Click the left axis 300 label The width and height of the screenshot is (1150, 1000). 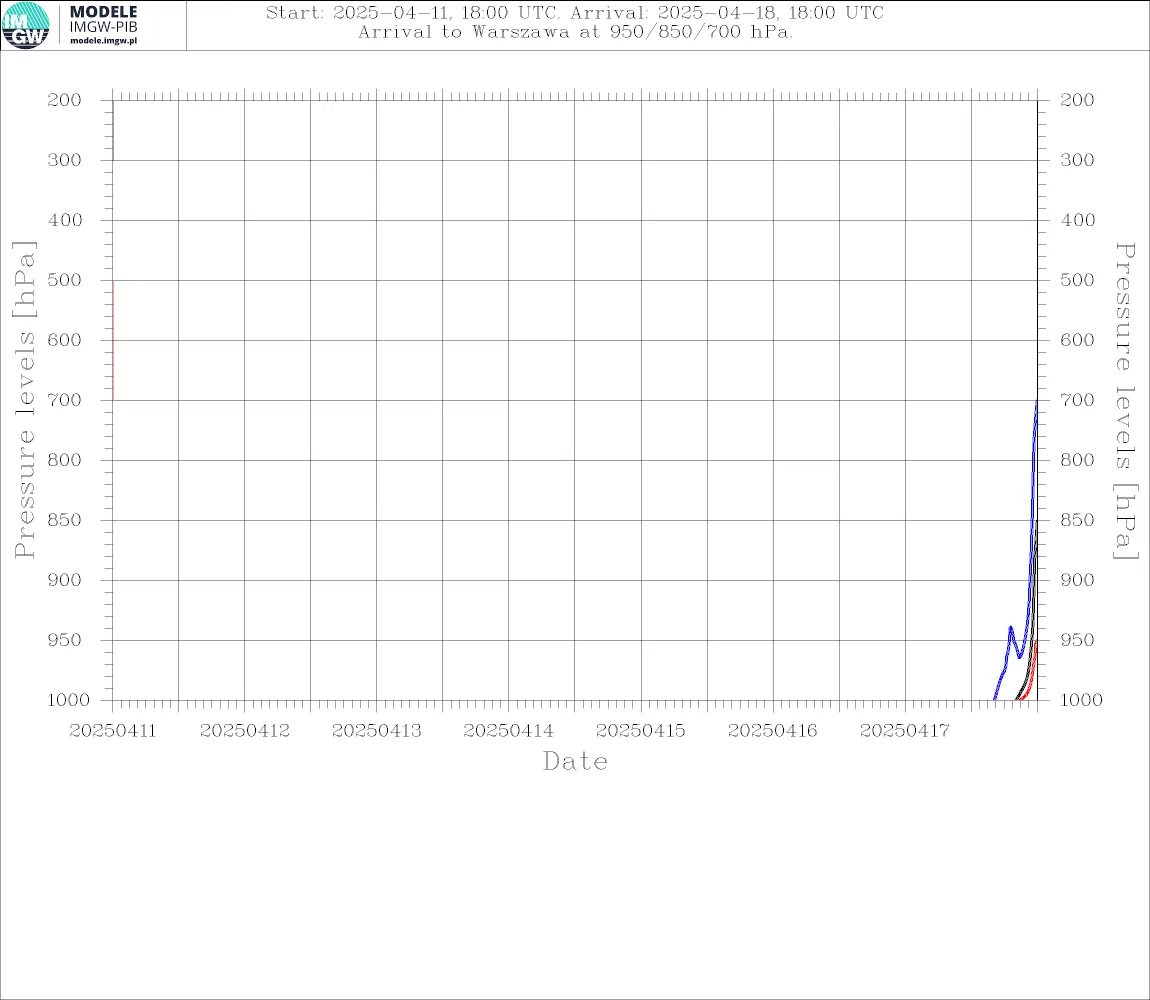tap(65, 160)
